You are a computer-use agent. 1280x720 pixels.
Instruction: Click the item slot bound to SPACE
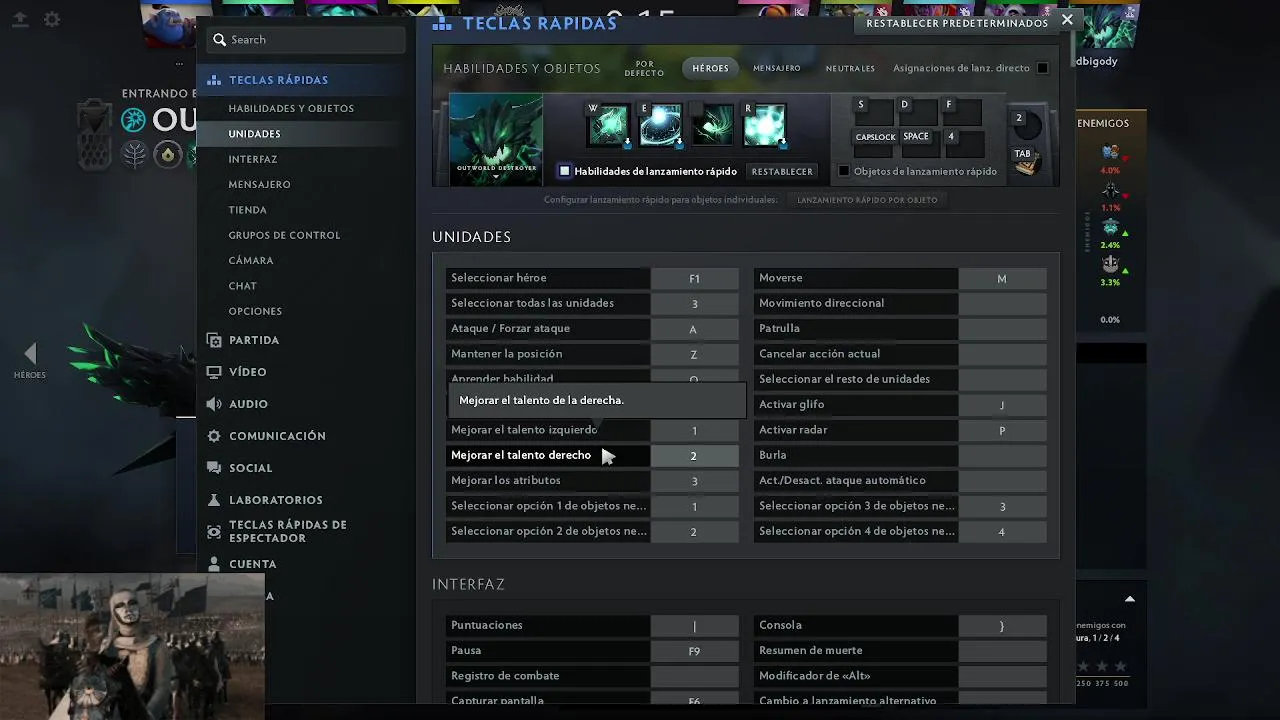click(x=918, y=143)
